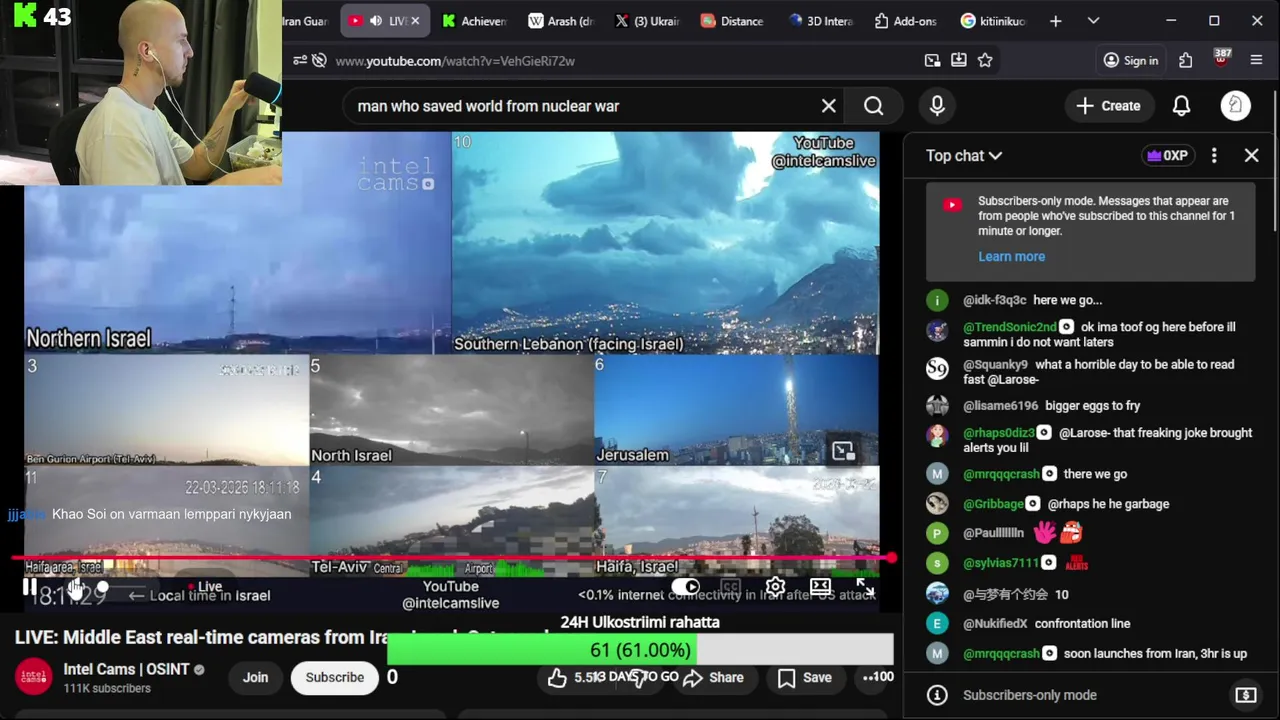This screenshot has width=1280, height=720.
Task: Click the 0XP channel points badge
Action: tap(1167, 156)
